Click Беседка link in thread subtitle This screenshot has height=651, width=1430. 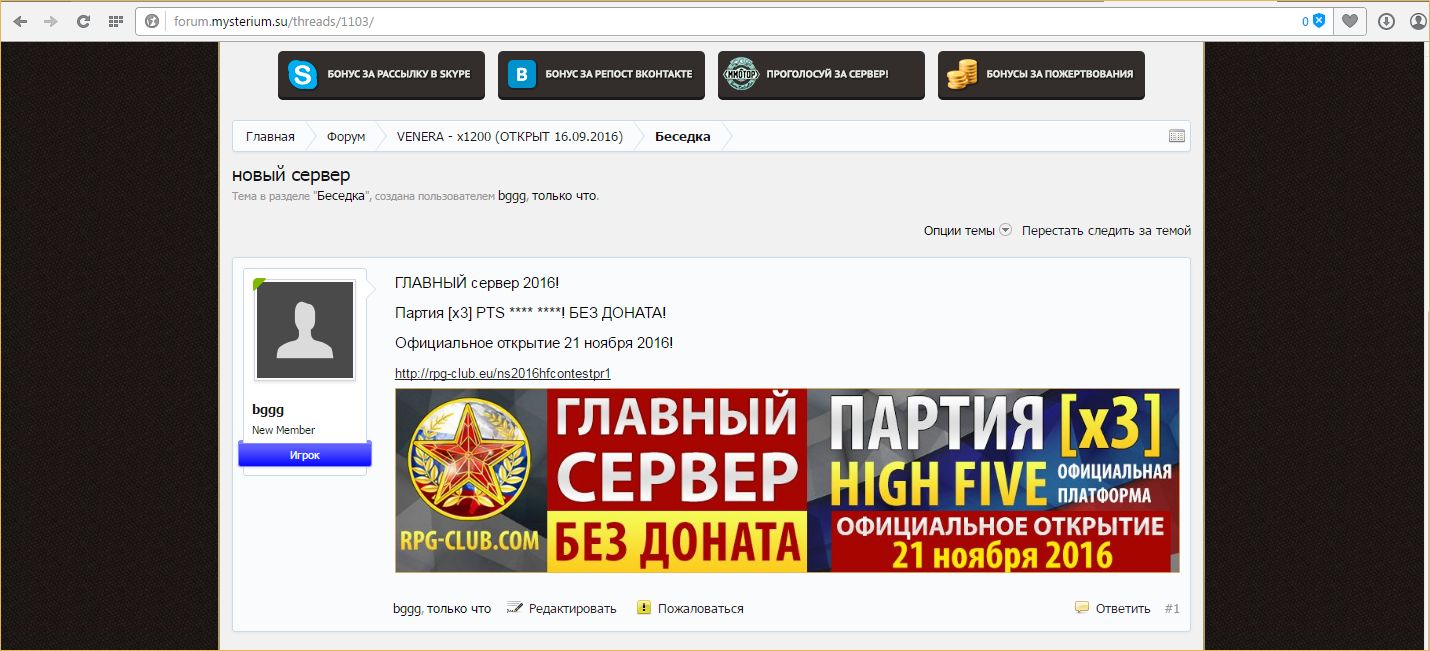(343, 196)
